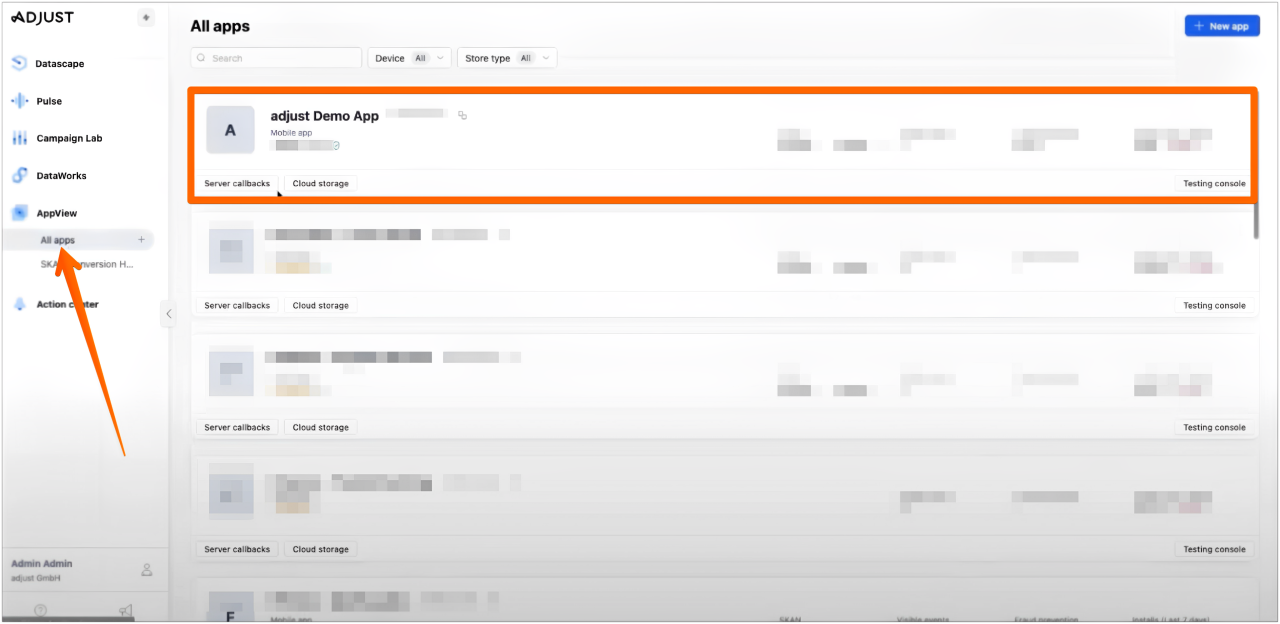Click Server callbacks on adjust Demo App
This screenshot has width=1280, height=624.
(238, 183)
